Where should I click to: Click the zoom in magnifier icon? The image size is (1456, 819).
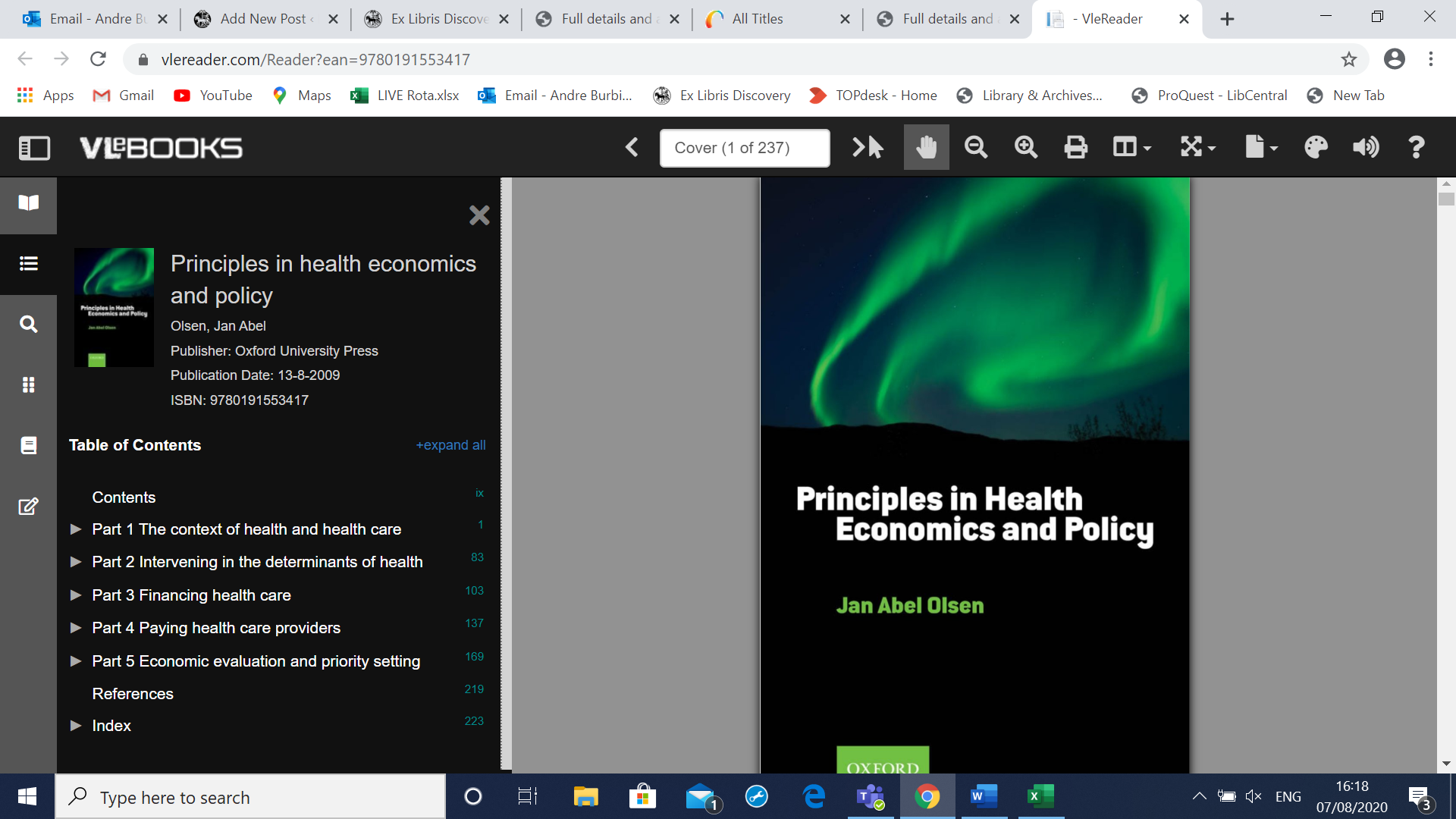(1026, 147)
